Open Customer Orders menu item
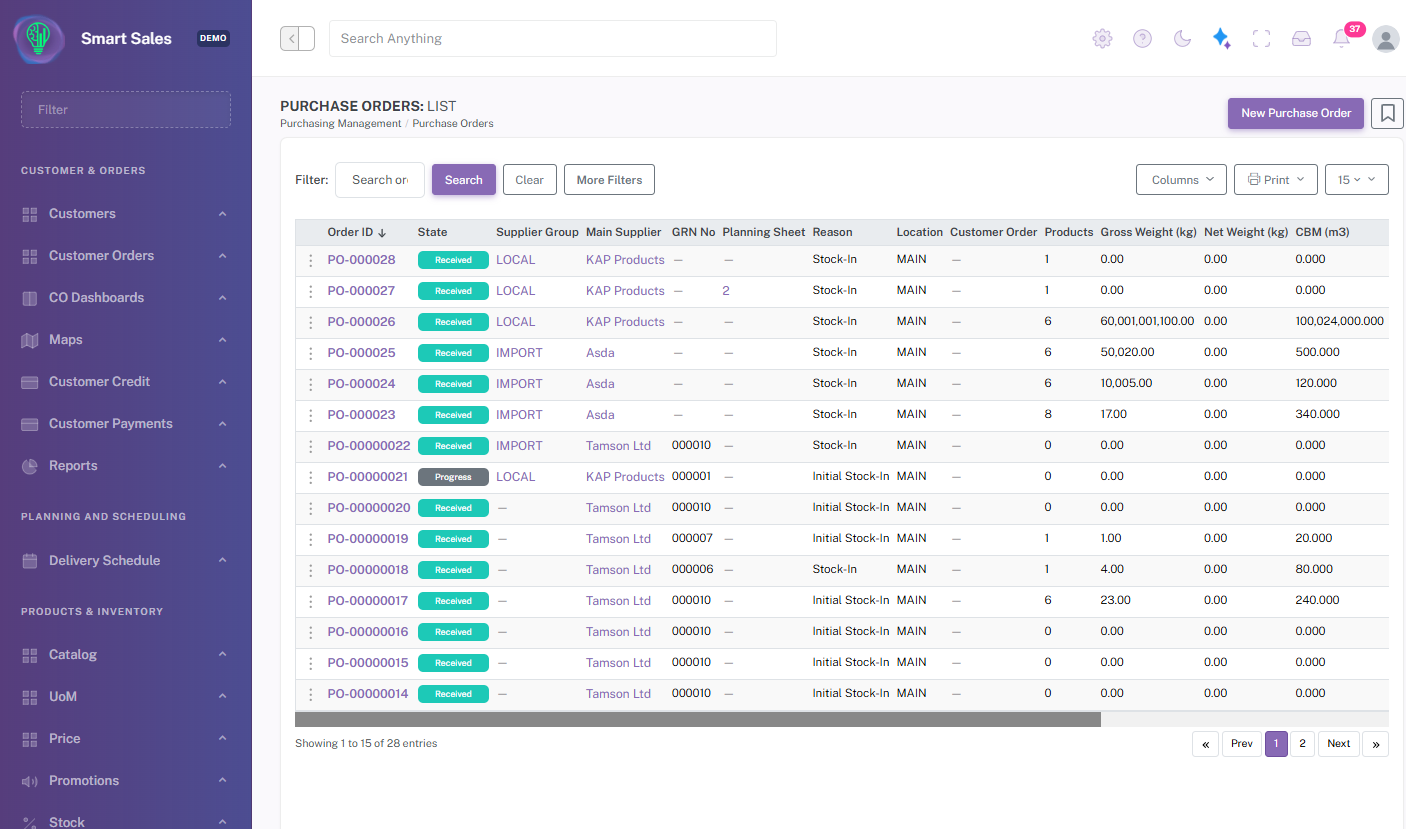The width and height of the screenshot is (1406, 829). [x=101, y=256]
